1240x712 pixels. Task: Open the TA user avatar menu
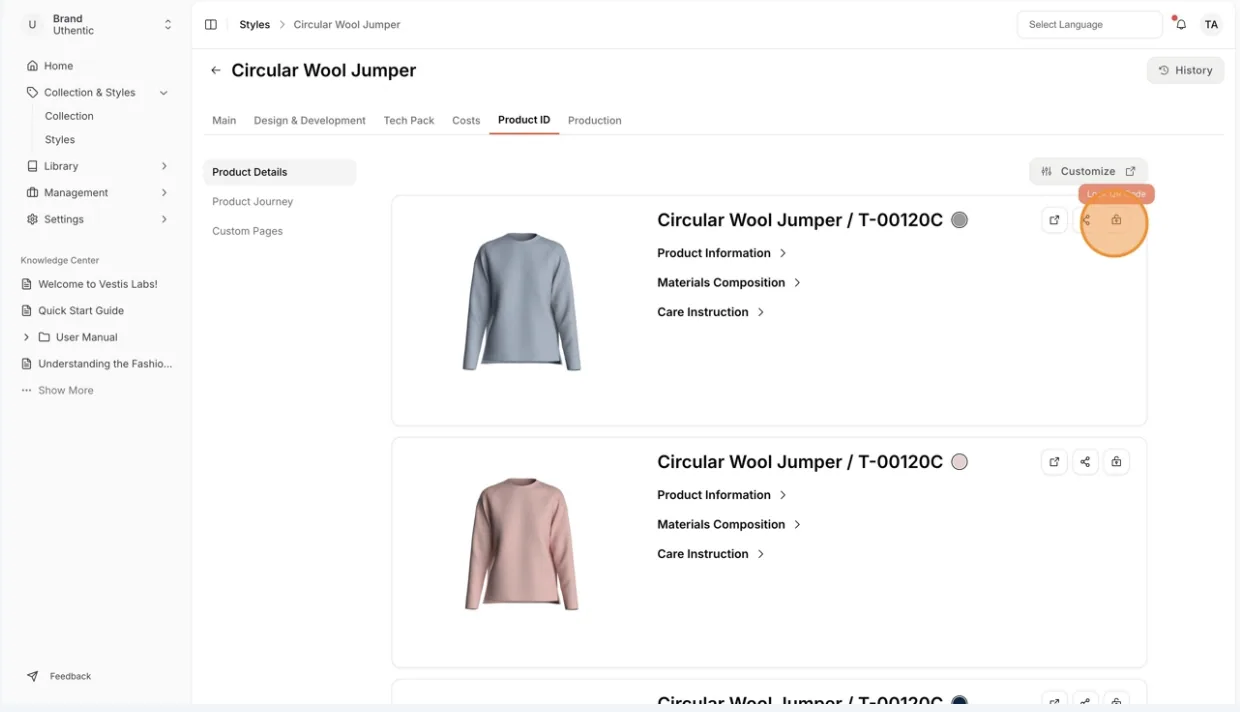click(x=1211, y=25)
